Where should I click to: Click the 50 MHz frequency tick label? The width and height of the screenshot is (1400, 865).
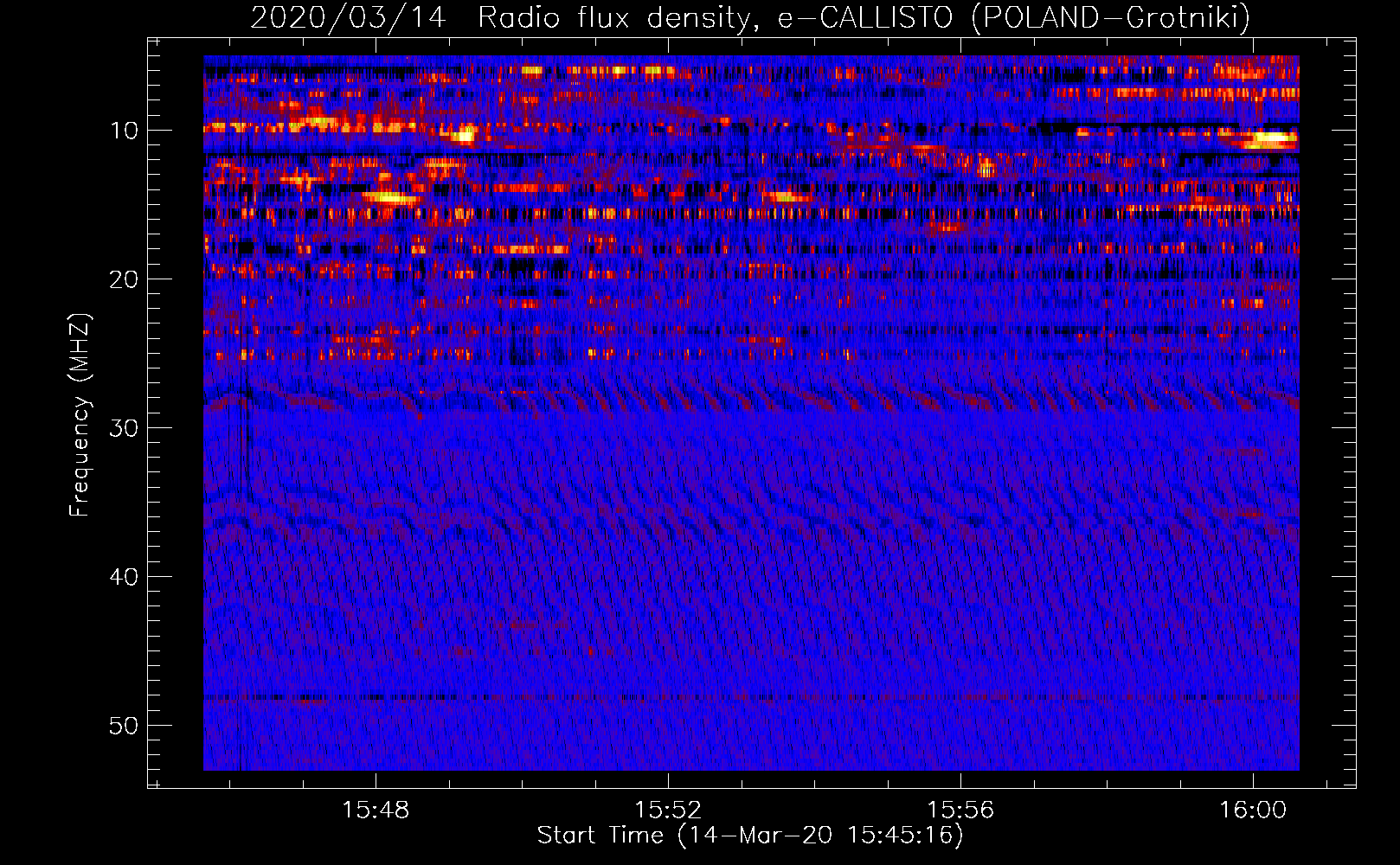[x=124, y=725]
